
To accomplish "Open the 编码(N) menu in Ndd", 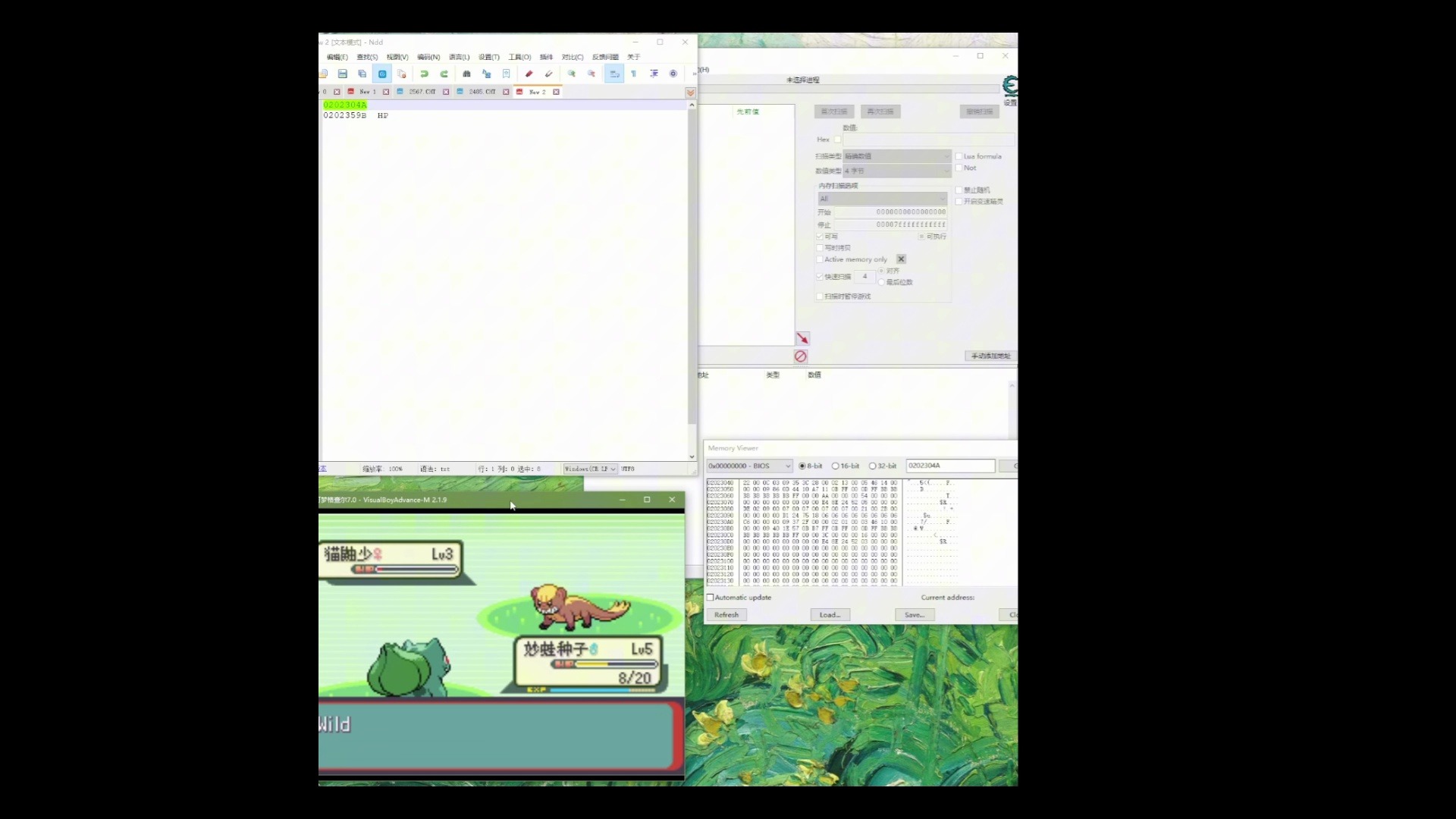I will coord(428,57).
